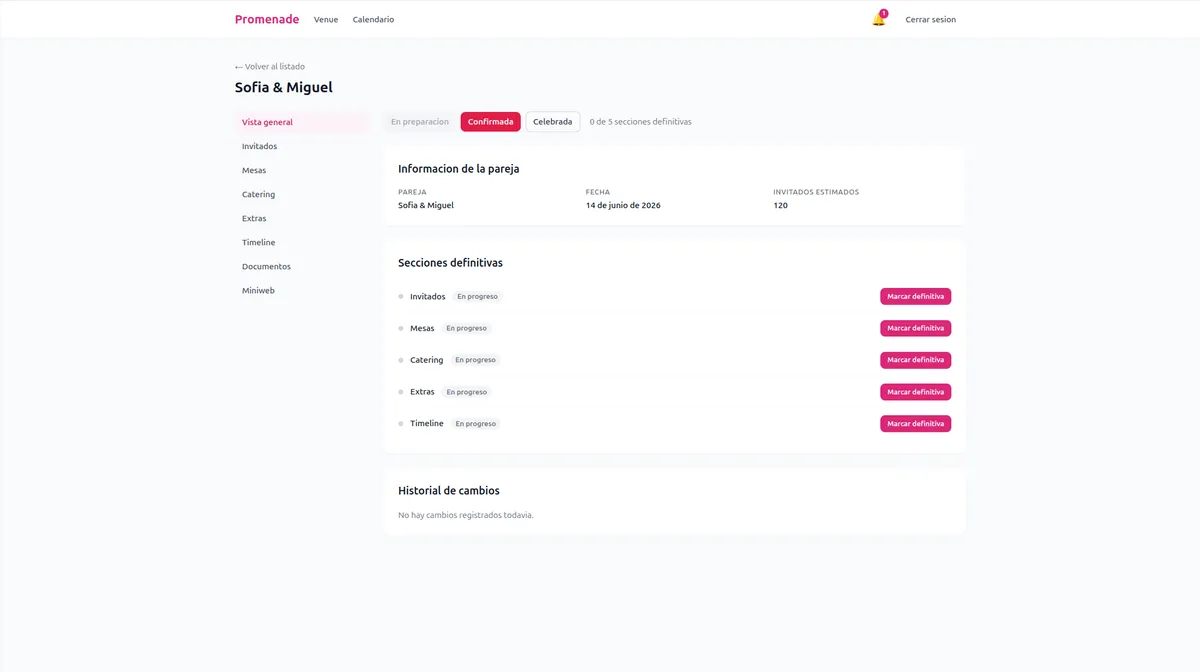Viewport: 1200px width, 672px height.
Task: Select Vista general in sidebar
Action: [267, 122]
